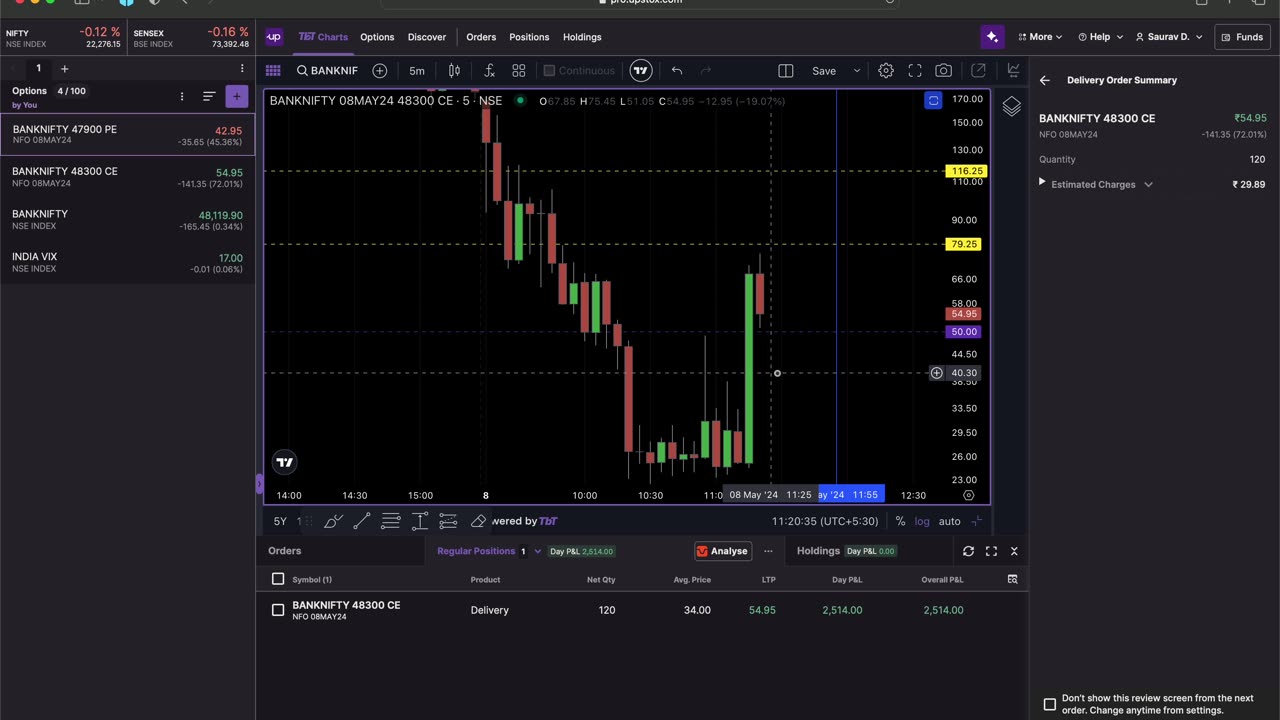Toggle auto scale
Viewport: 1280px width, 720px height.
(950, 521)
